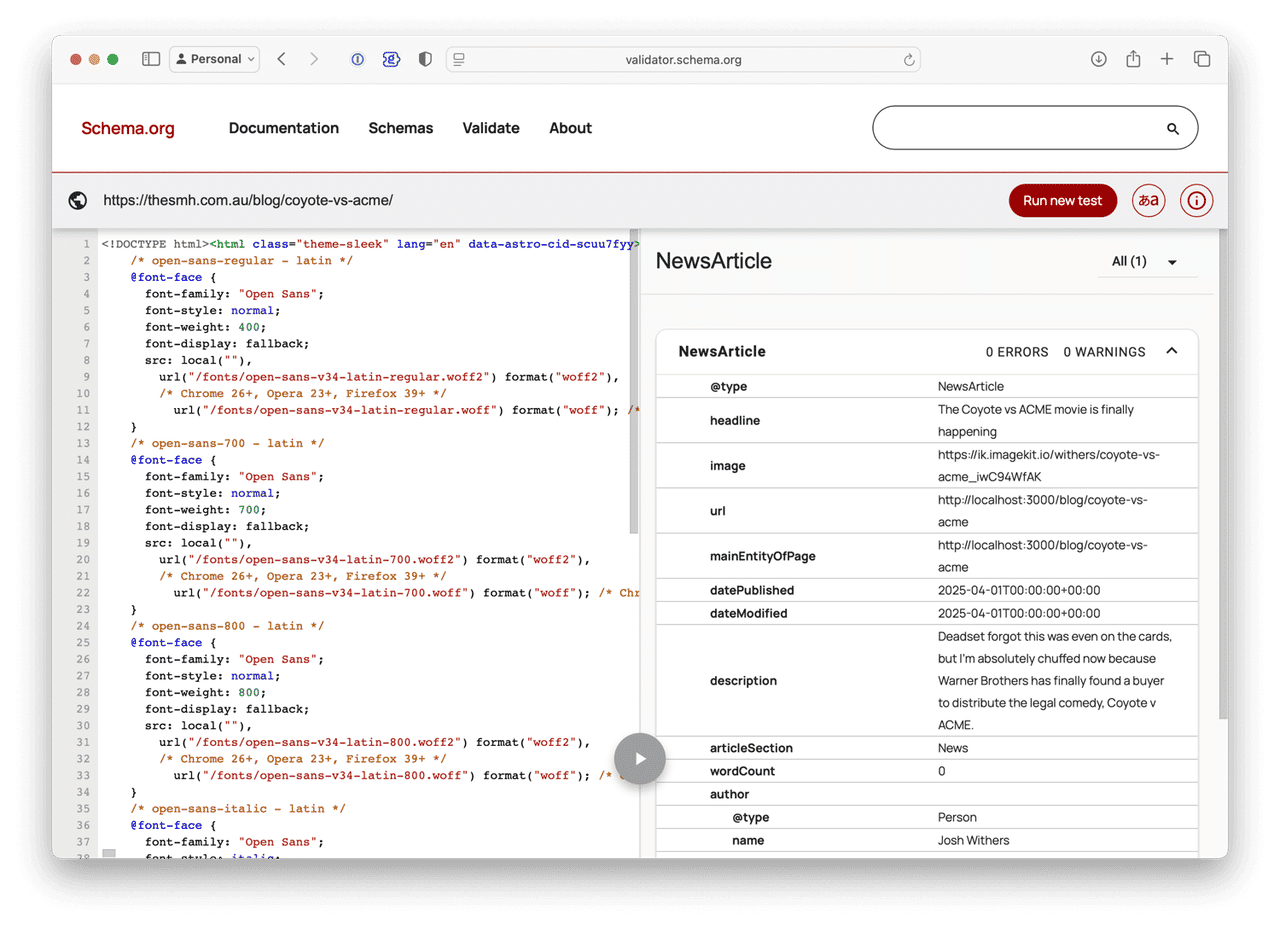The image size is (1280, 927).
Task: Click the Josh Withers name value
Action: pos(973,840)
